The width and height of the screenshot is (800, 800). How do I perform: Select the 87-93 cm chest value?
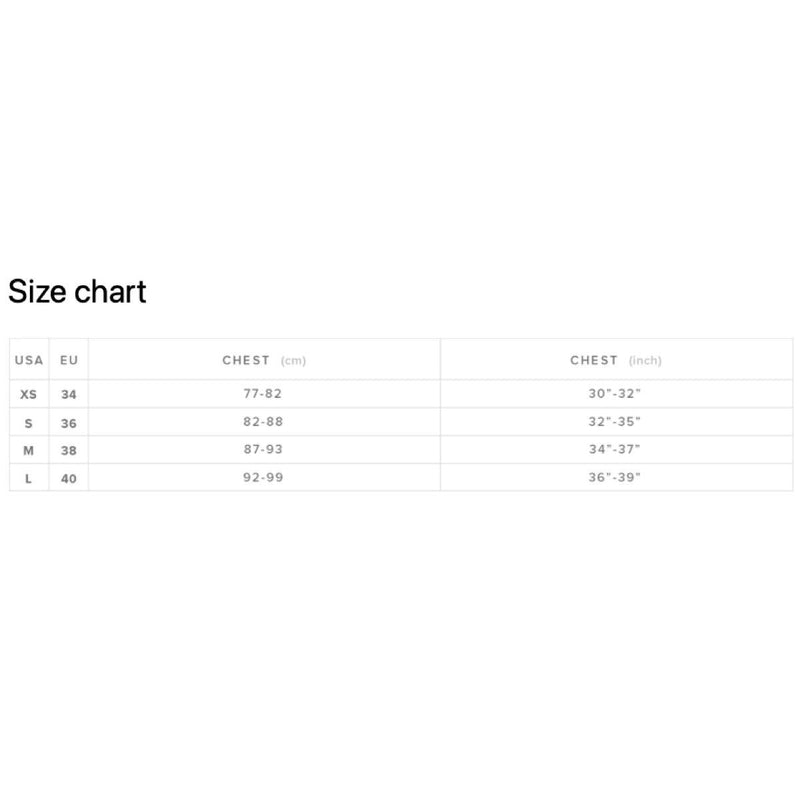pyautogui.click(x=264, y=450)
